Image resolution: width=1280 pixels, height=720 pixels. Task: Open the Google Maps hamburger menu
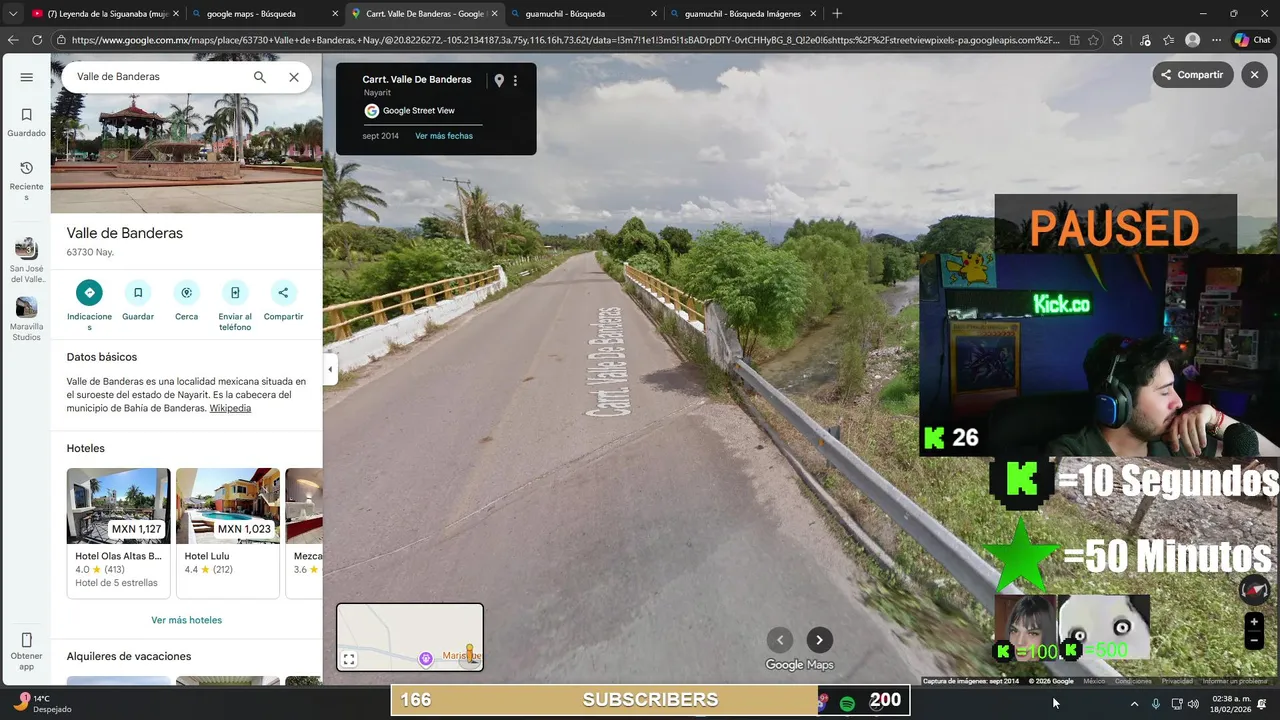click(27, 77)
